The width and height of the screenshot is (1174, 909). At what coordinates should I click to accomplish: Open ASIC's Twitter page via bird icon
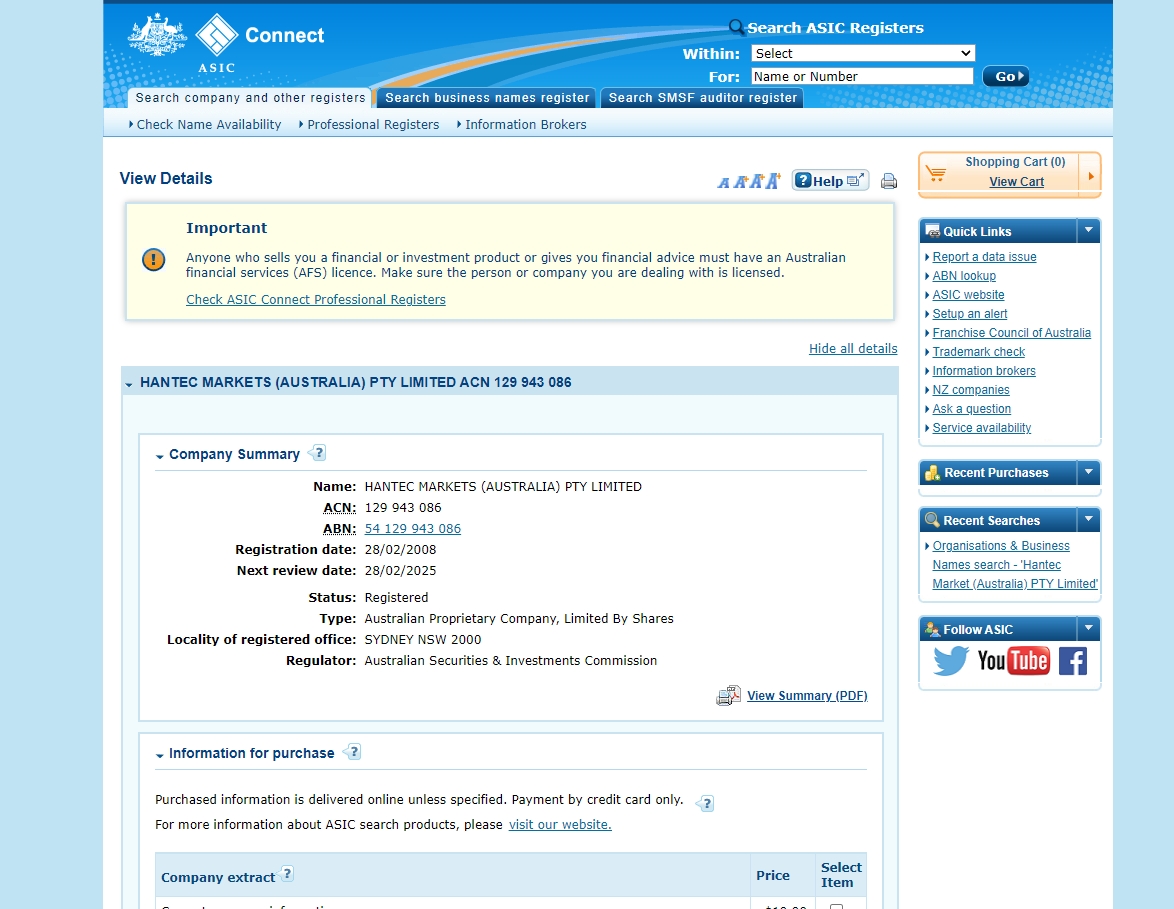pyautogui.click(x=951, y=661)
